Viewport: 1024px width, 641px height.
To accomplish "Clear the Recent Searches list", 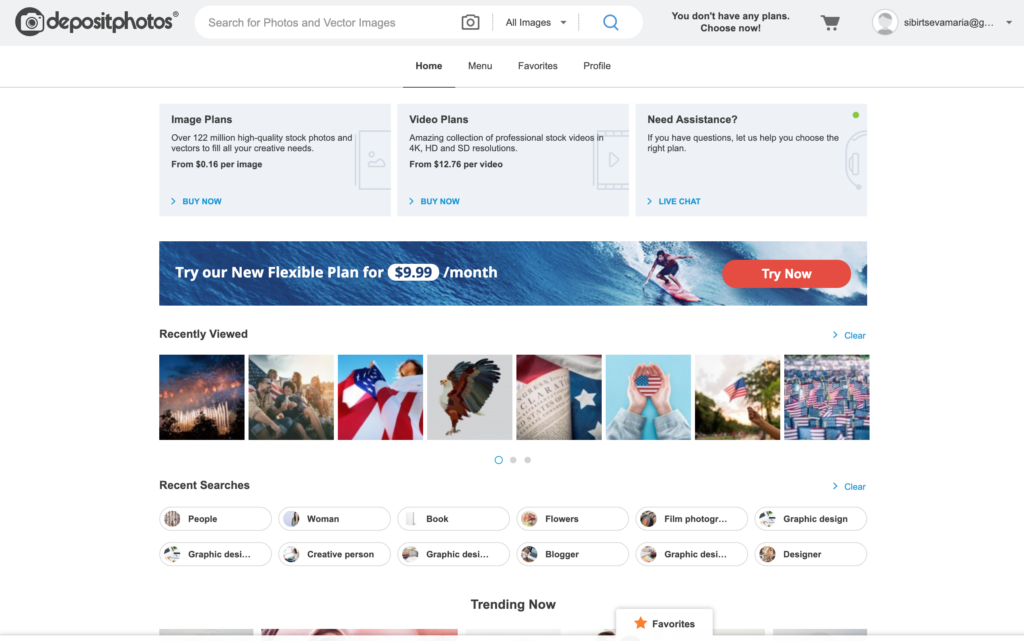I will pyautogui.click(x=849, y=487).
